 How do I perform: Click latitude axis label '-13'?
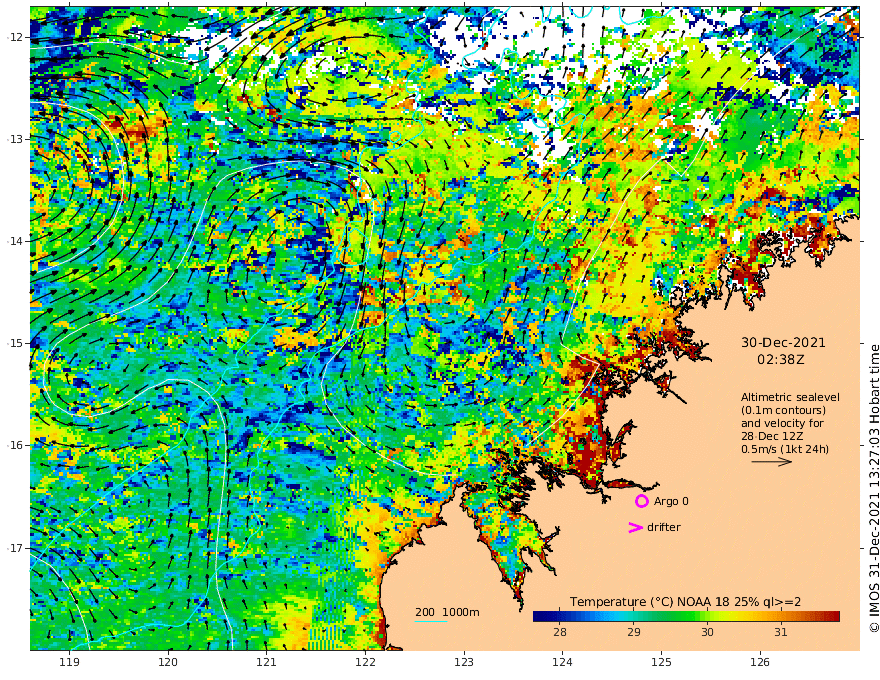15,139
